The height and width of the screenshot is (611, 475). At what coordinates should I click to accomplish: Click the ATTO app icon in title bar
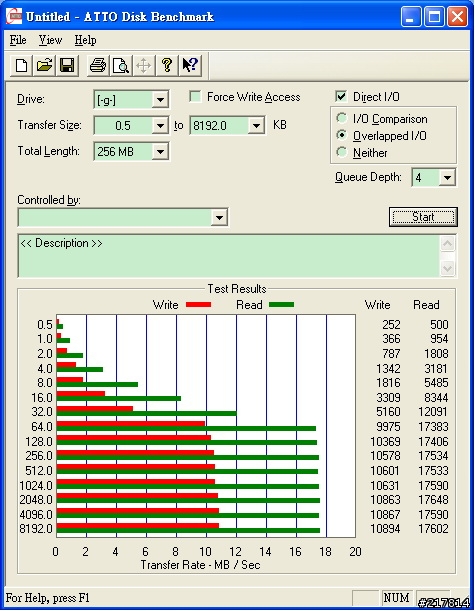15,16
